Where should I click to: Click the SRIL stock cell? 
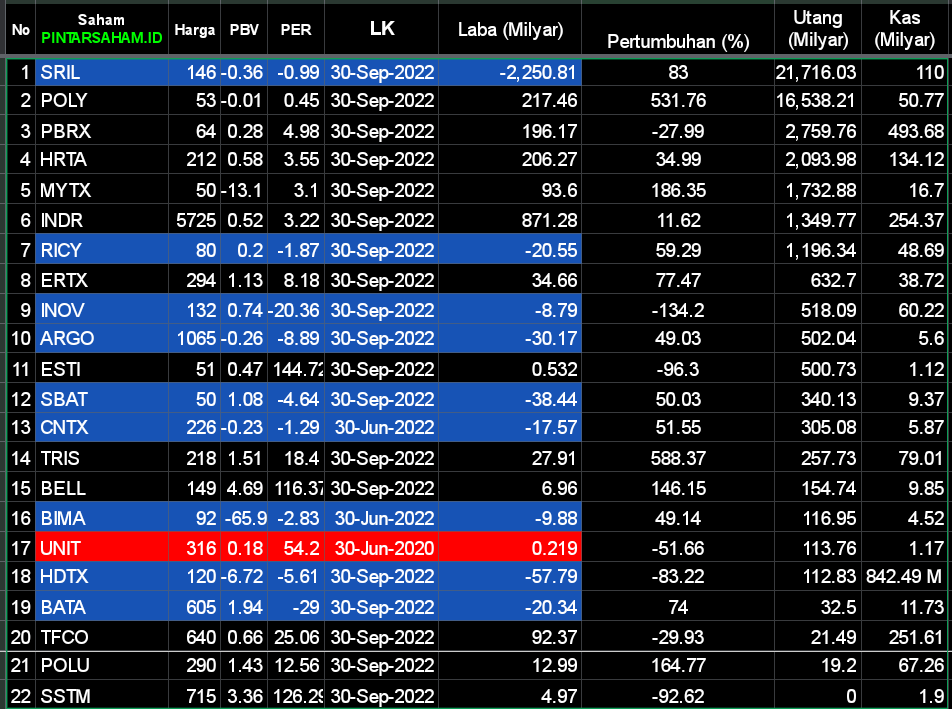click(101, 72)
